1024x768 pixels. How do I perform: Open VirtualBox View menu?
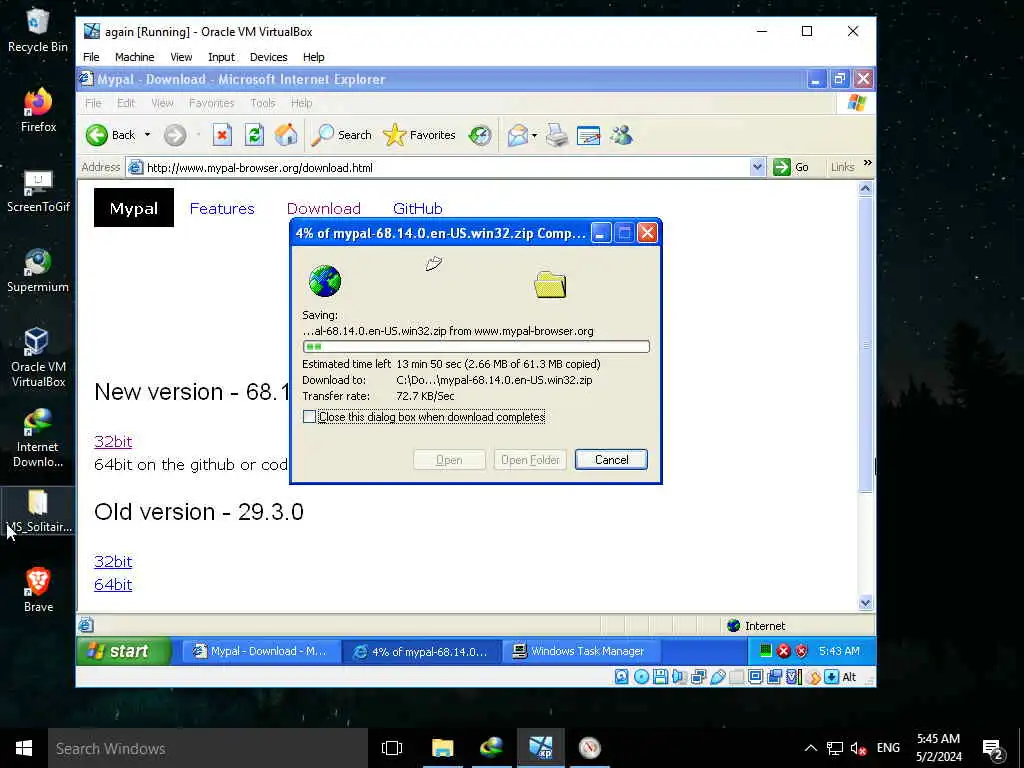pyautogui.click(x=181, y=57)
